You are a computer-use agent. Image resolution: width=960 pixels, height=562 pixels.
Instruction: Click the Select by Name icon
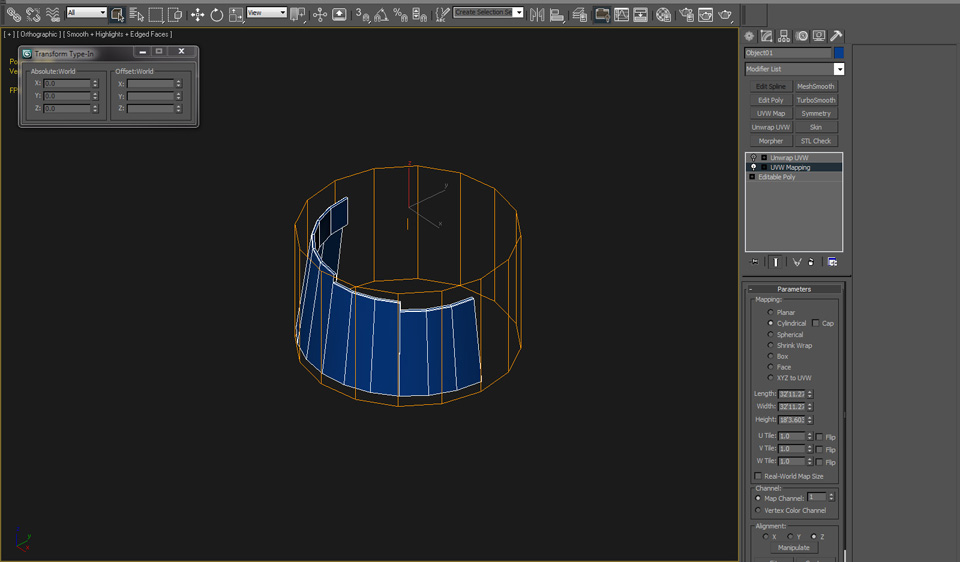tap(137, 14)
